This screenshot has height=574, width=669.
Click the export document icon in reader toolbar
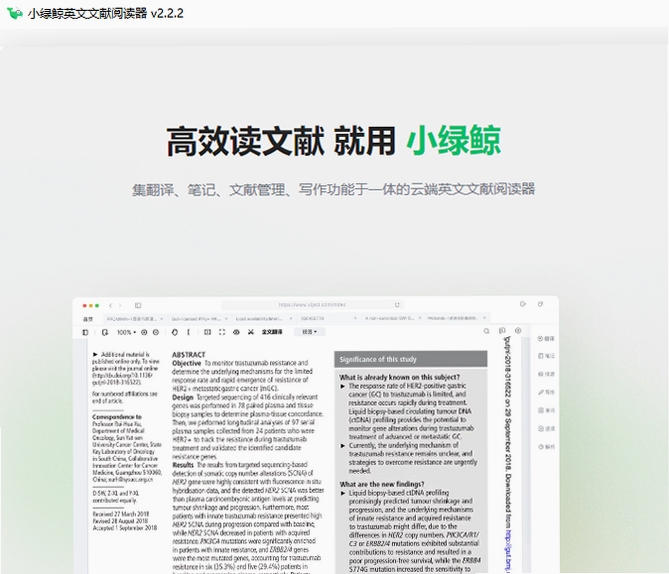pos(105,332)
